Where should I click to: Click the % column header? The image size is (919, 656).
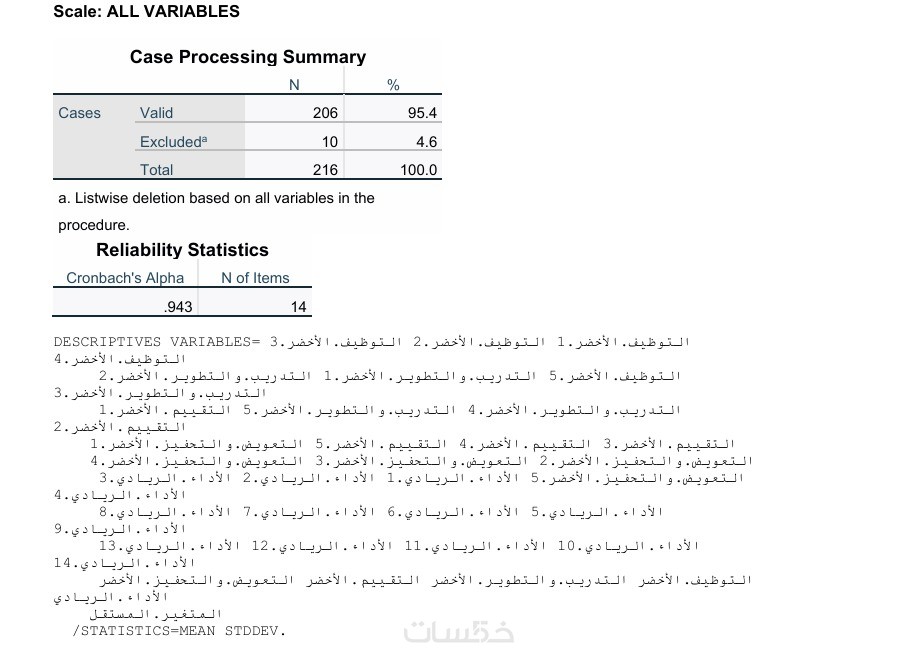tap(393, 85)
